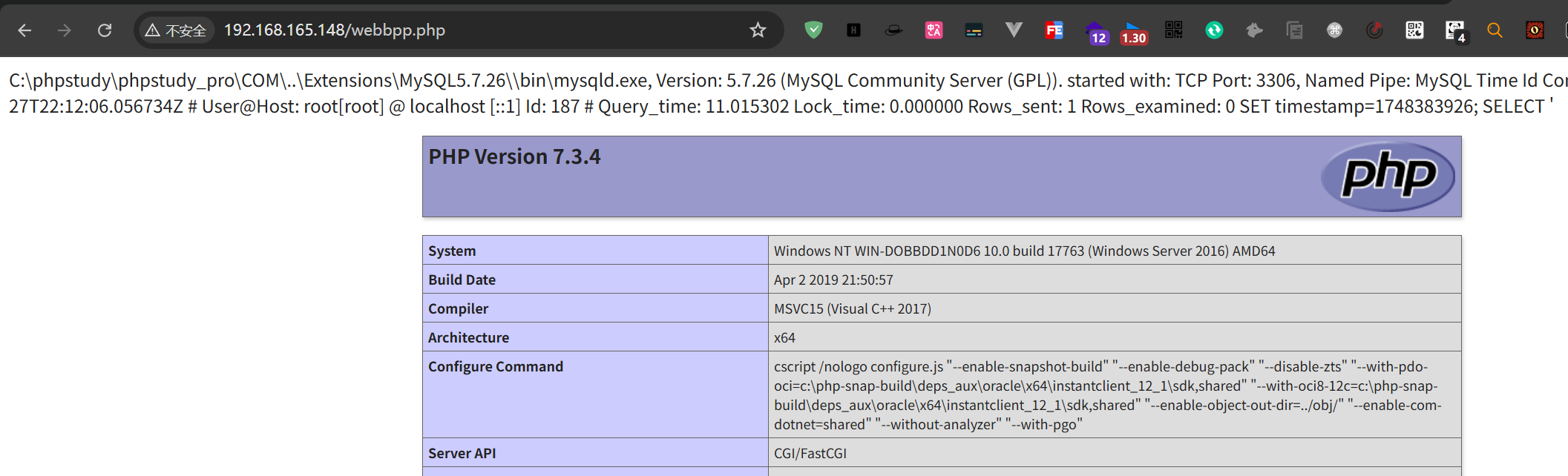This screenshot has width=1568, height=476.
Task: Click the orange magnifier search extension
Action: 1495,30
